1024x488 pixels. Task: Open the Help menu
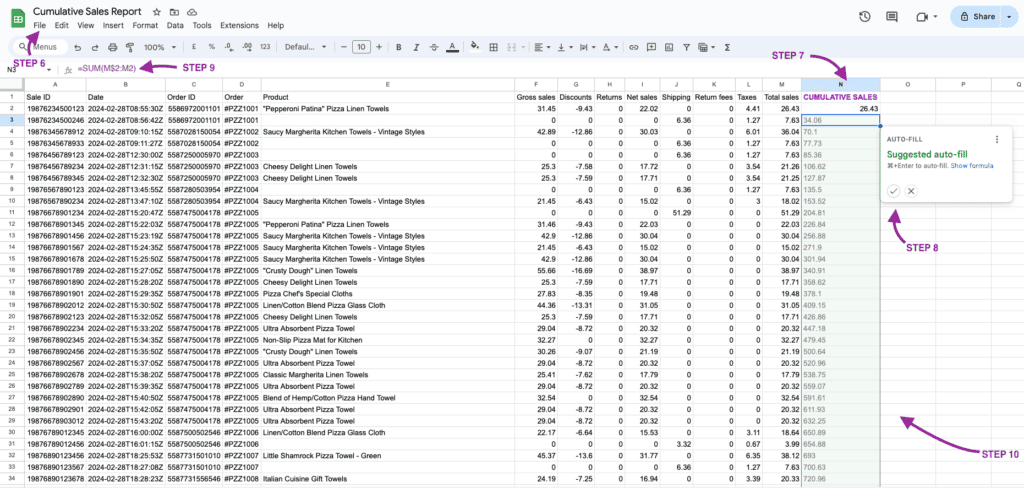[276, 25]
